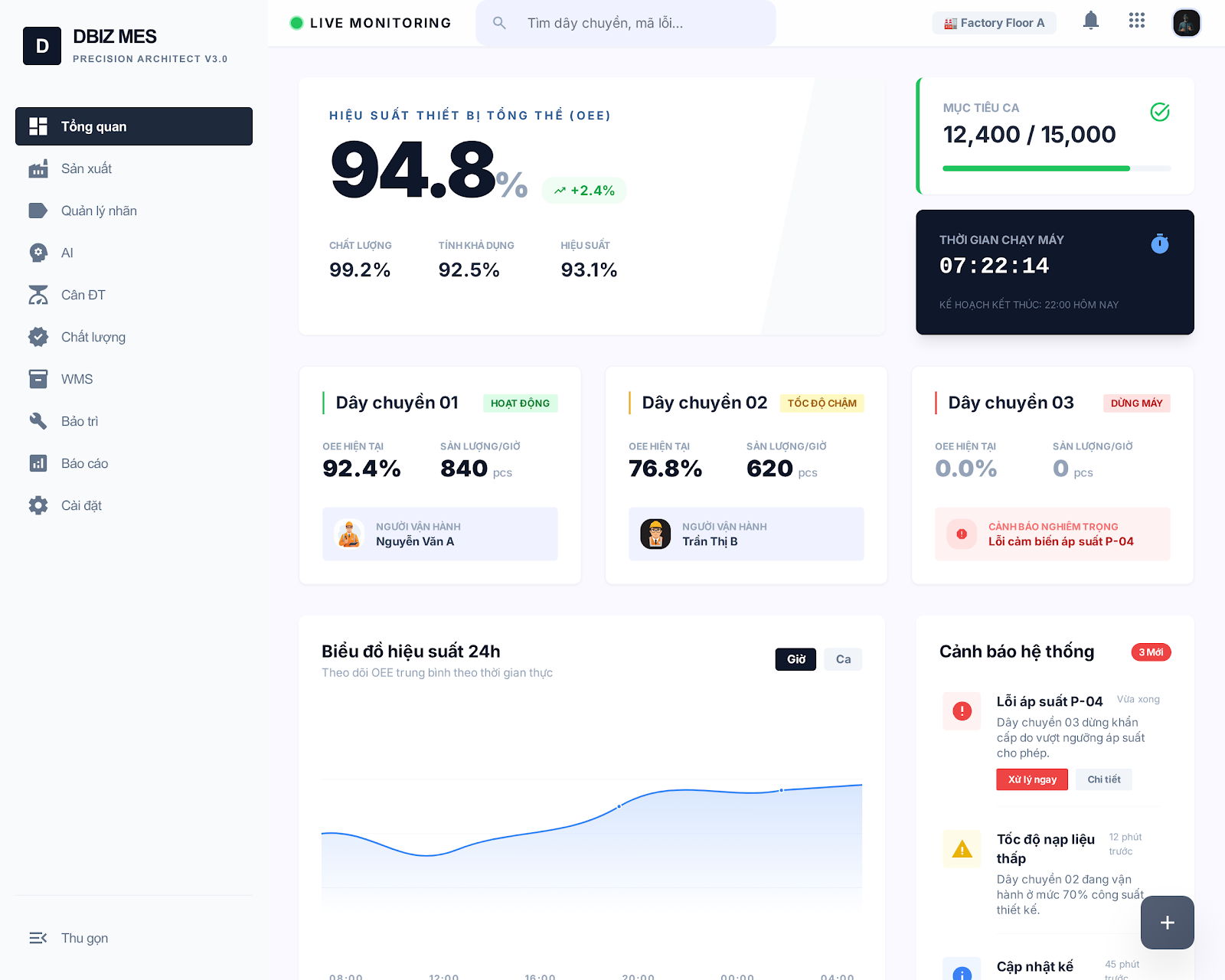Click the Bảo trì wrench icon
The image size is (1225, 980).
click(x=38, y=421)
